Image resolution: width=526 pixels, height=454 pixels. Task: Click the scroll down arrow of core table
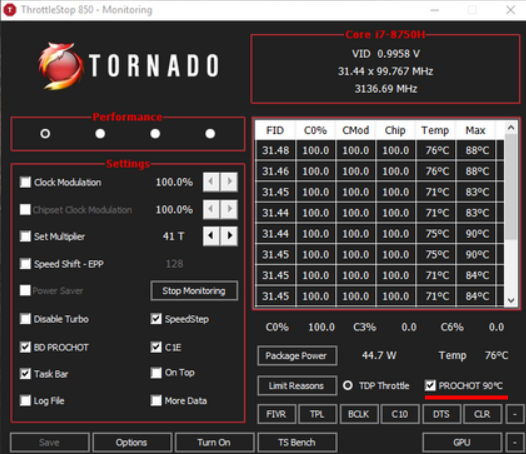(511, 300)
